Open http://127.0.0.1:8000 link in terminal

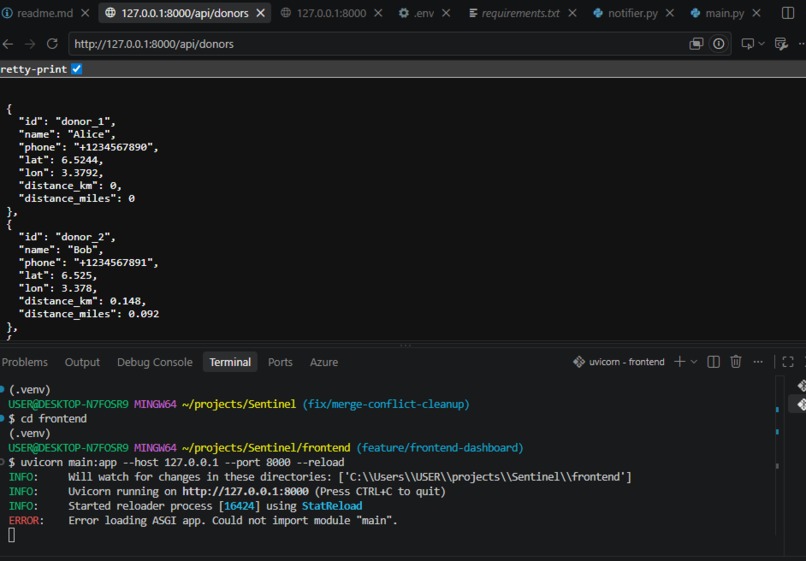(245, 492)
